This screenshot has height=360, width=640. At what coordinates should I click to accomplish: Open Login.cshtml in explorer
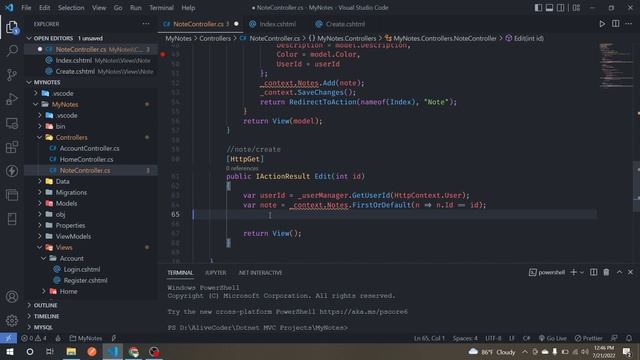tap(82, 269)
